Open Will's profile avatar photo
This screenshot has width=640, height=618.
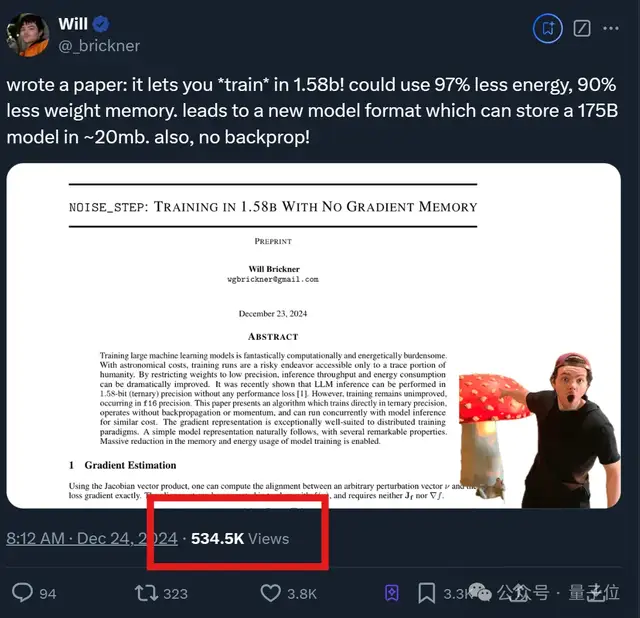pyautogui.click(x=28, y=35)
